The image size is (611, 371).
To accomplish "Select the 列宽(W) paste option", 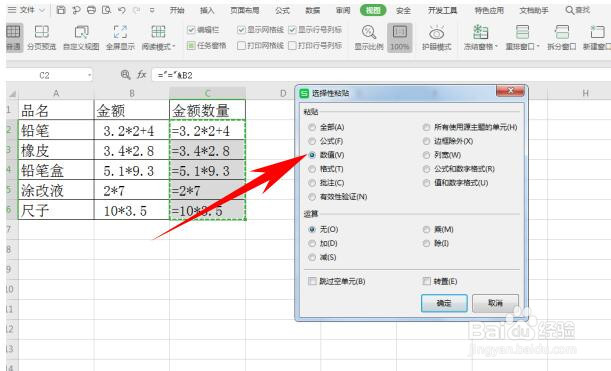I will [x=427, y=155].
